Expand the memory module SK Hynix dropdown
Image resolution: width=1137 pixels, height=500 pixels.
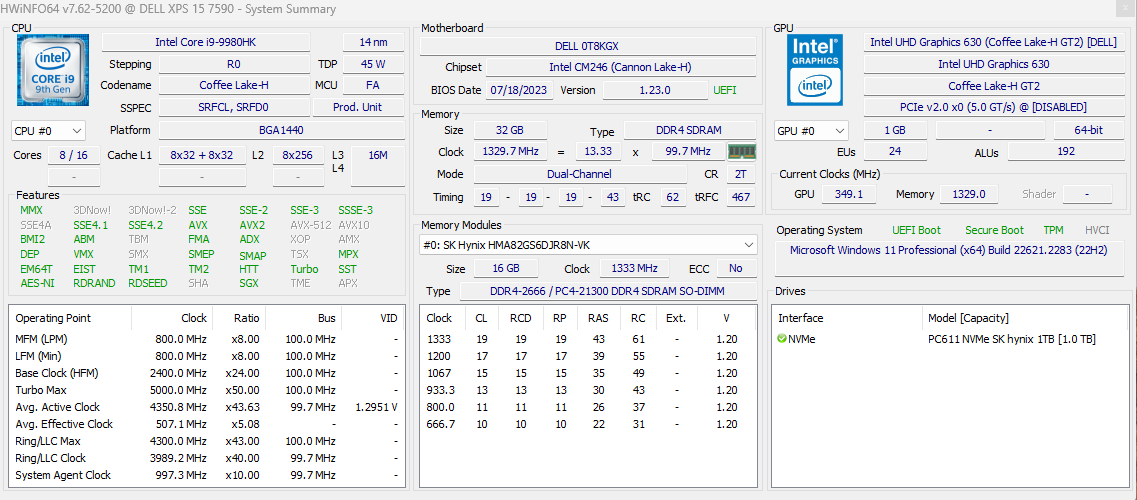click(x=588, y=245)
